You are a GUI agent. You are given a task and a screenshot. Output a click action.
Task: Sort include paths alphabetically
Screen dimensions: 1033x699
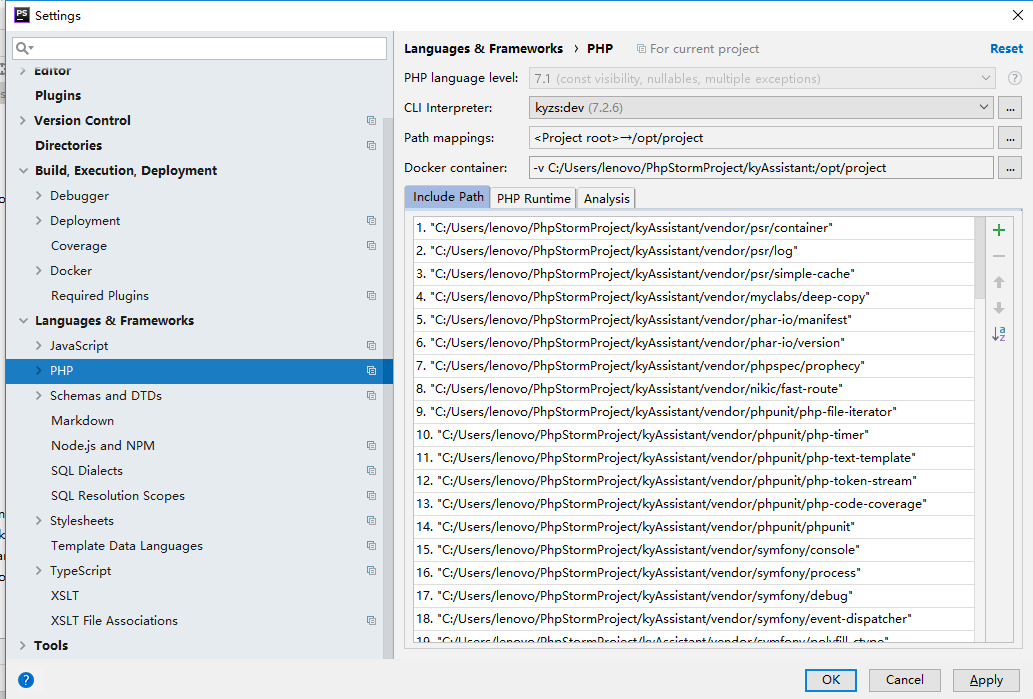tap(999, 334)
